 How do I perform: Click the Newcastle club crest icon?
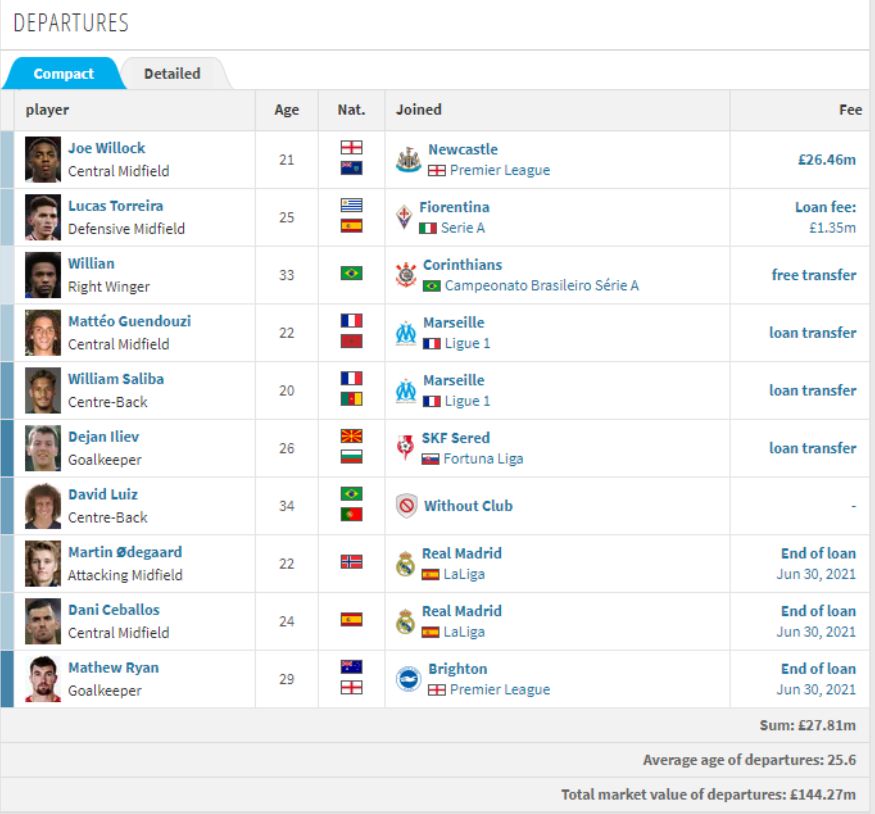tap(408, 160)
